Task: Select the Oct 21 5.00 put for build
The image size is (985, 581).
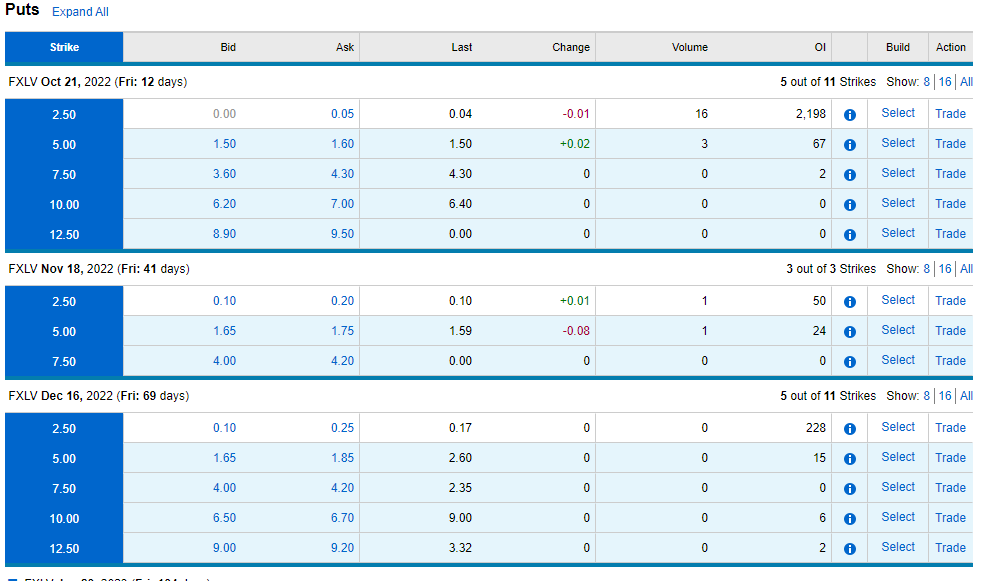Action: (898, 143)
